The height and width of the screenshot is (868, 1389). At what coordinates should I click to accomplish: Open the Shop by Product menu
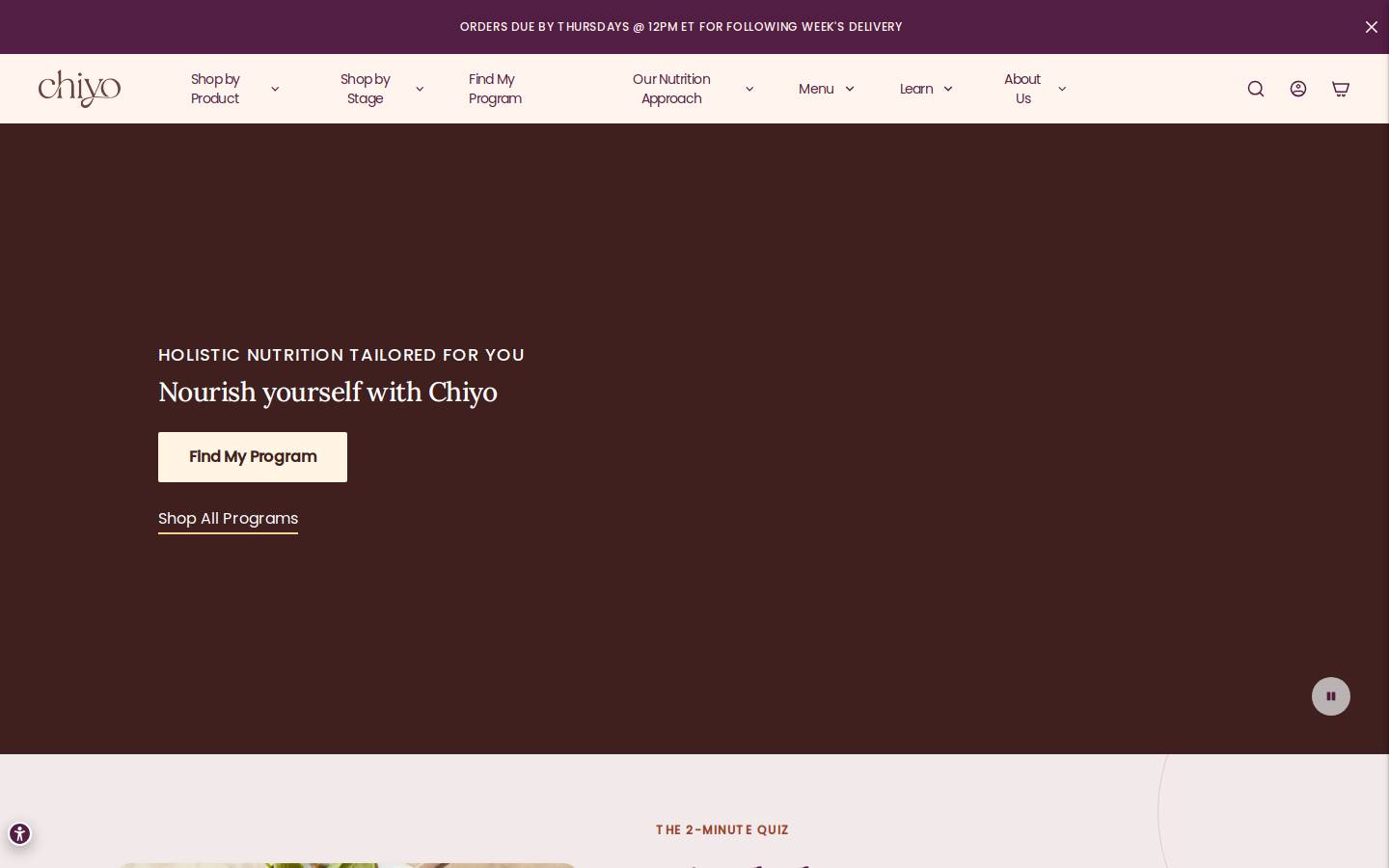click(215, 89)
